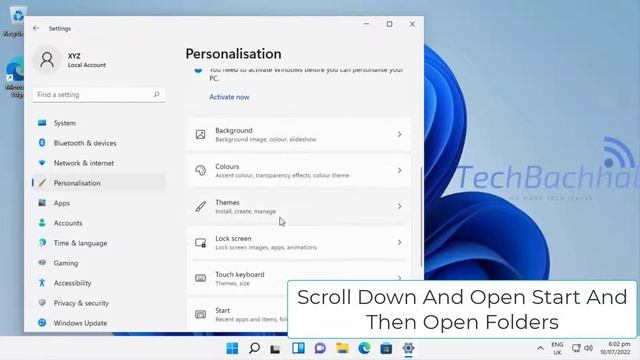
Task: Open the Lock screen settings row
Action: tap(298, 242)
